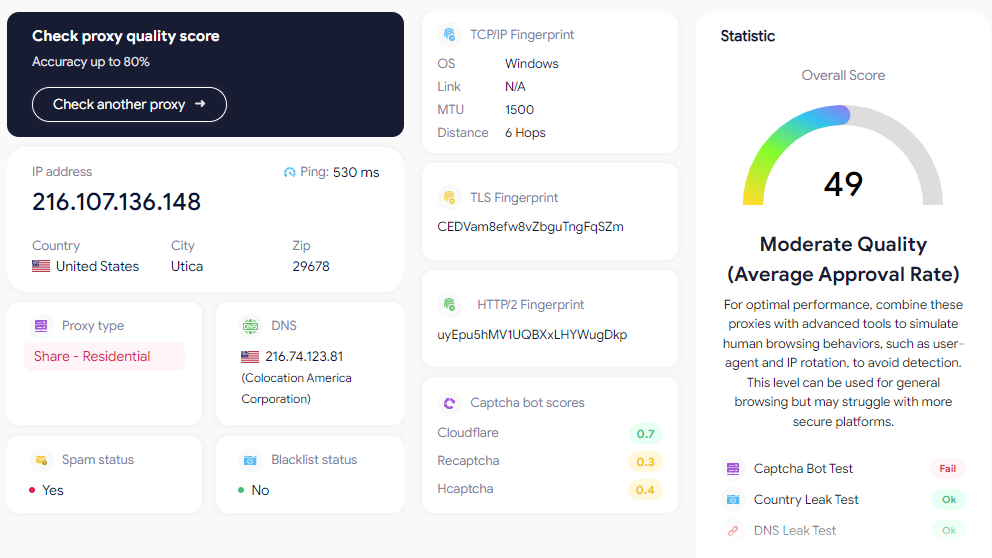This screenshot has height=558, width=992.
Task: Click the Captcha Bot Test icon
Action: tap(733, 469)
